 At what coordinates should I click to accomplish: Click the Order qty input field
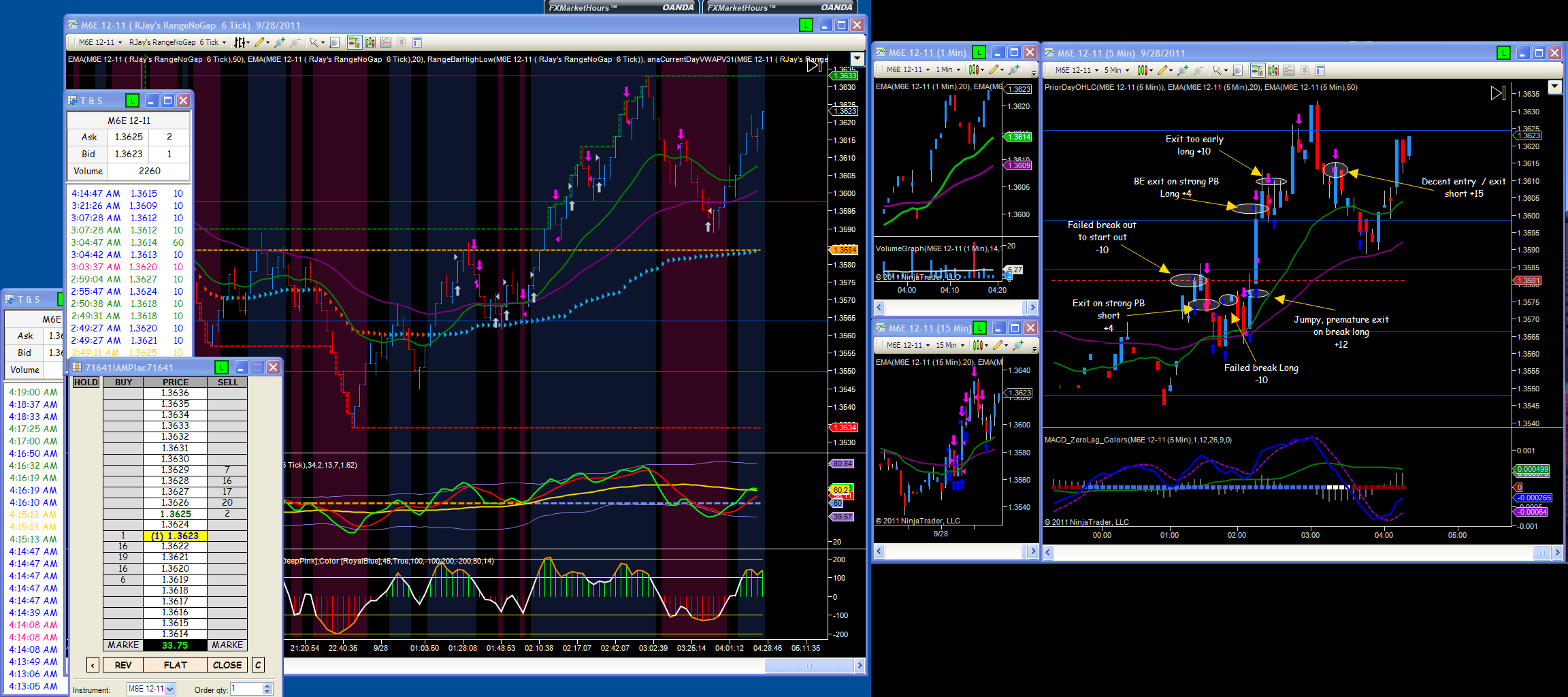(246, 689)
